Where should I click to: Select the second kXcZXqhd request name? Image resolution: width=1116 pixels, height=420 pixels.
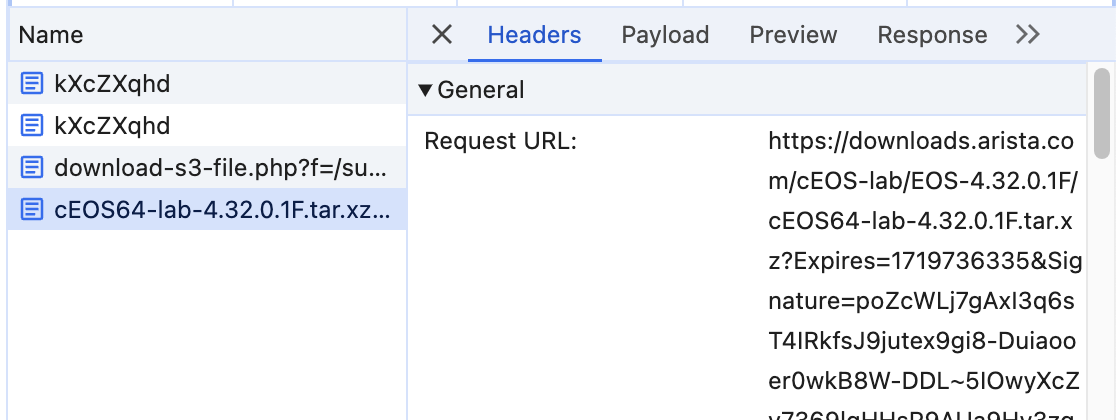tap(112, 126)
